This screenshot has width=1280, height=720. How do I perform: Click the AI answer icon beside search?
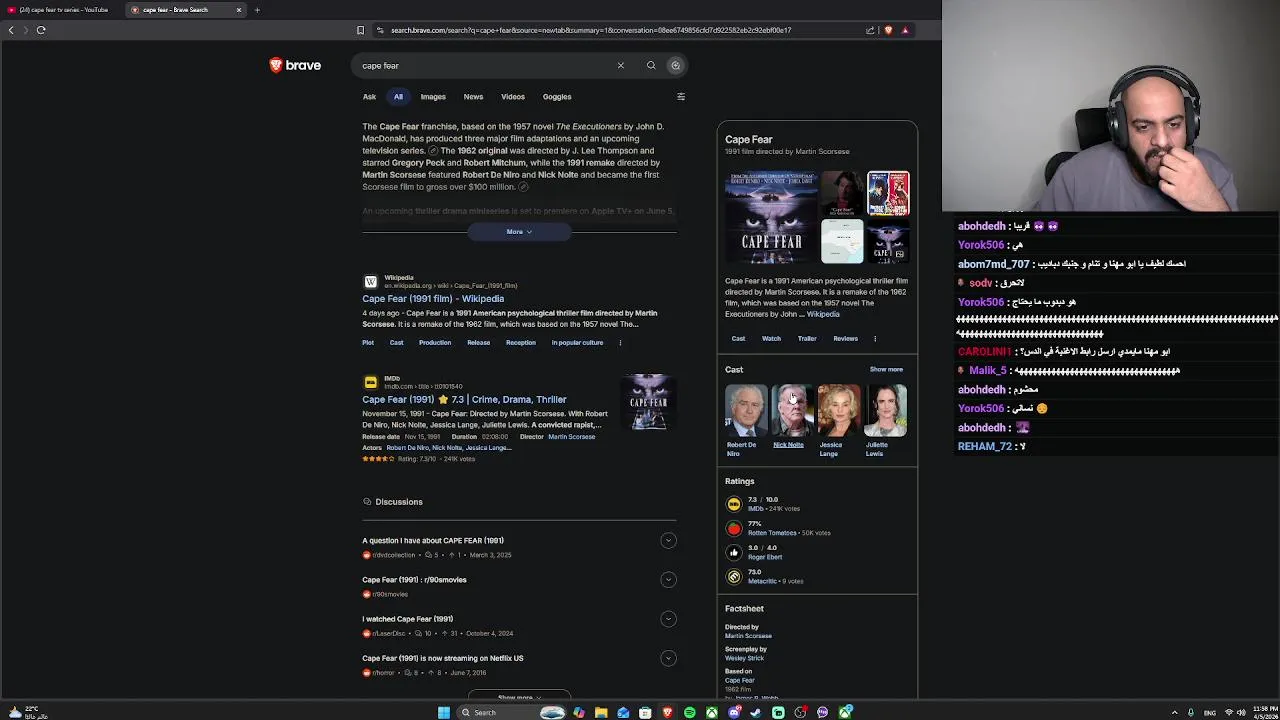pos(675,65)
